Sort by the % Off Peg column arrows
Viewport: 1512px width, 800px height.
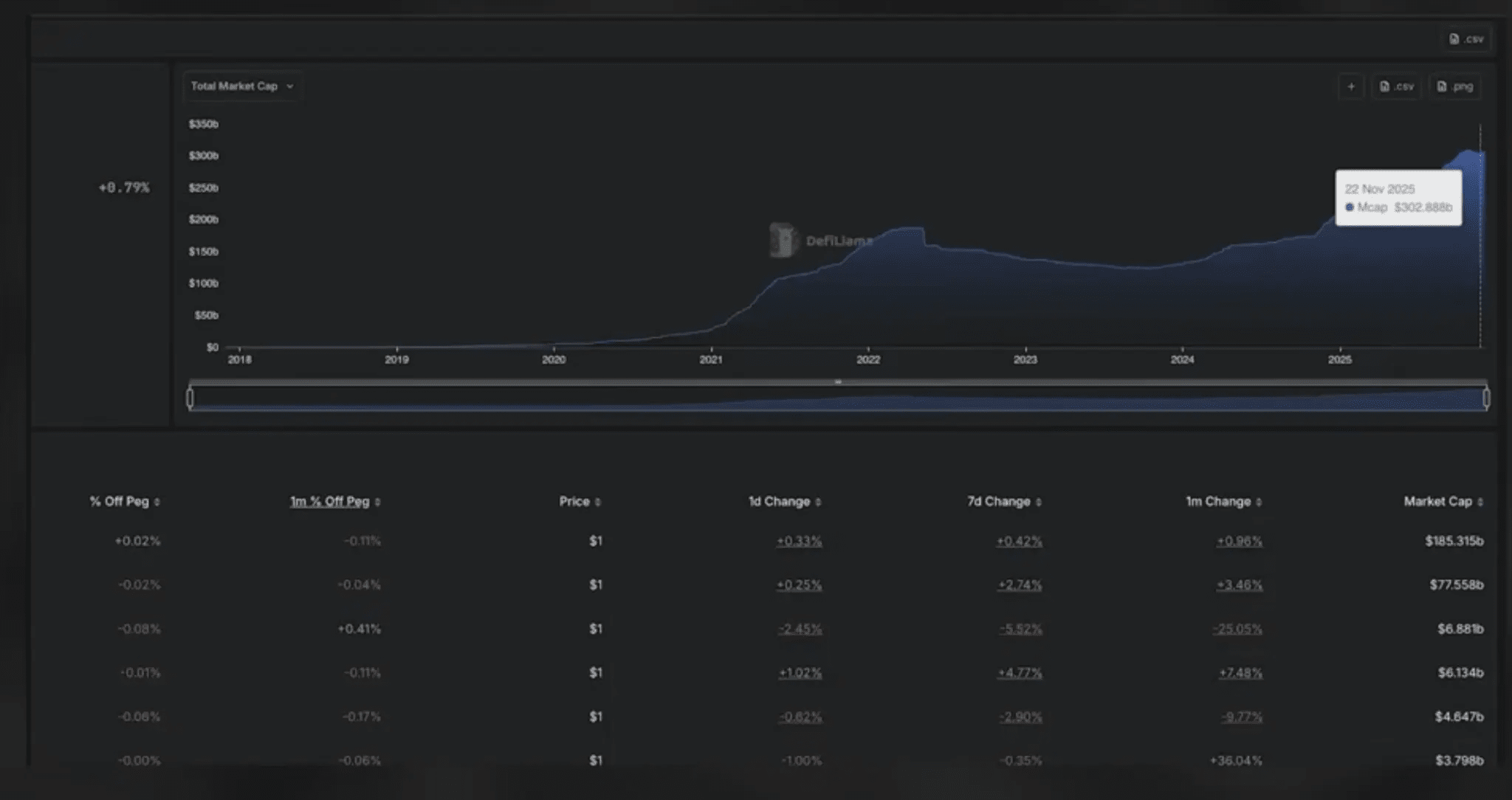click(157, 503)
